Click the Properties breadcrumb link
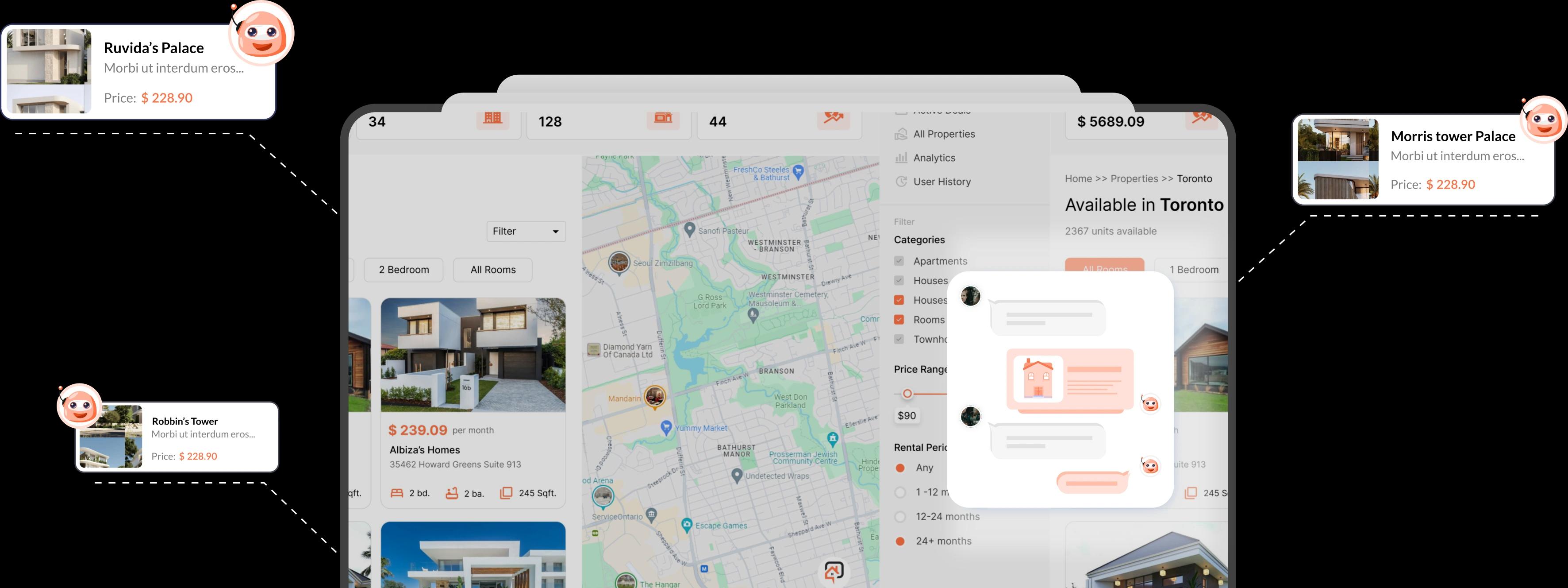Viewport: 1568px width, 588px height. tap(1134, 178)
